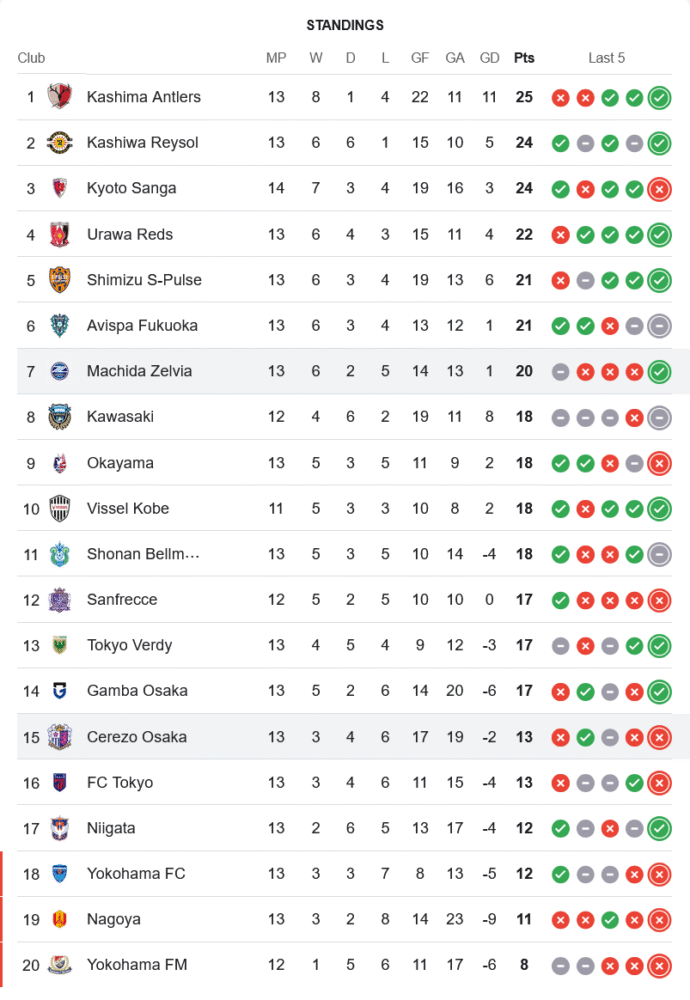Open the Machida Zelvia team link
Screen dimensions: 690x1000
pos(139,371)
